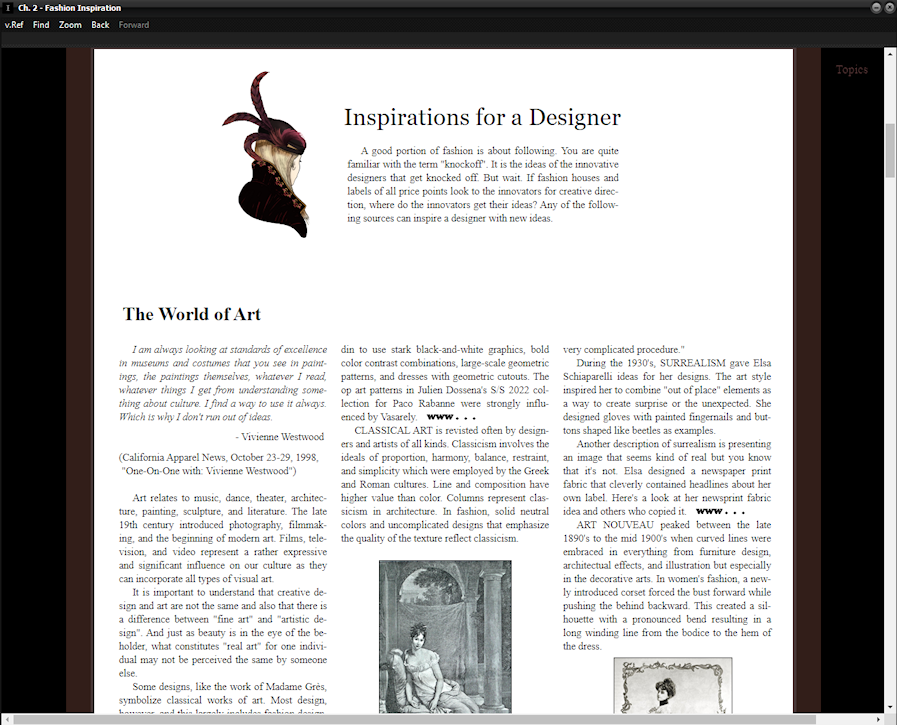
Task: Click the words 'ART NOUVEAU' in column three
Action: 614,525
